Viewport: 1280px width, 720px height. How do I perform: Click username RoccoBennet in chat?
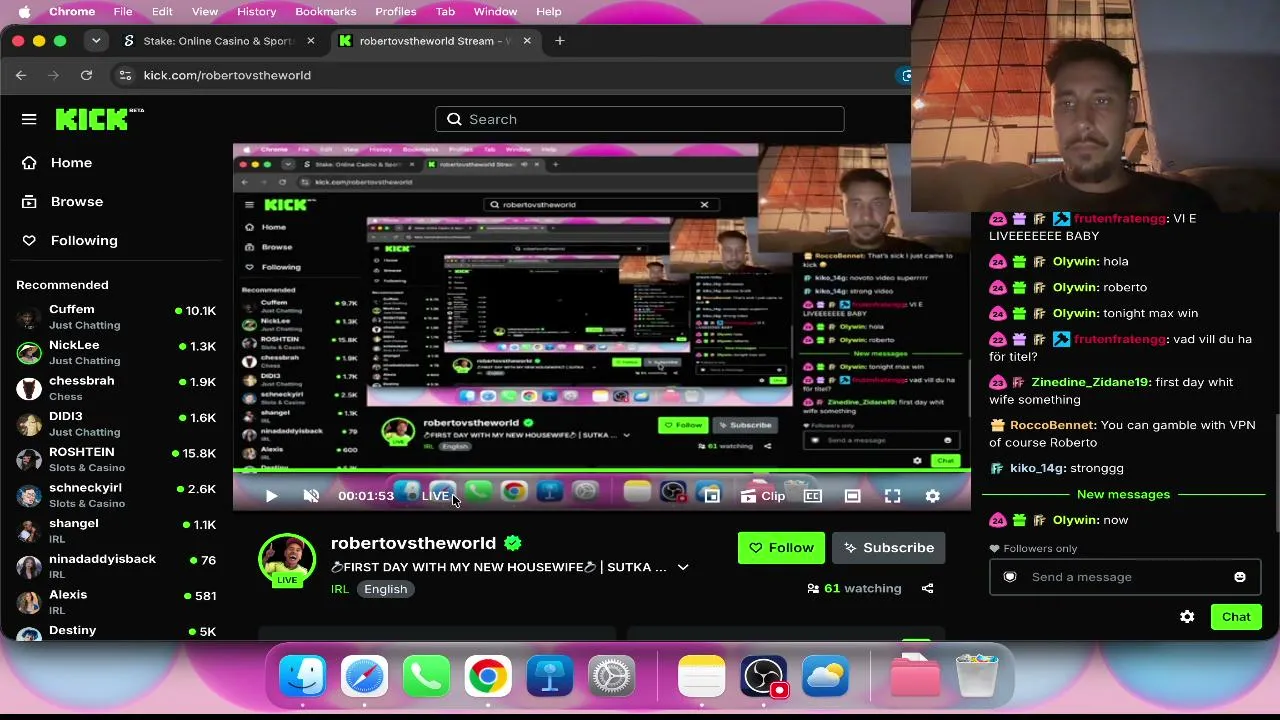(1053, 425)
